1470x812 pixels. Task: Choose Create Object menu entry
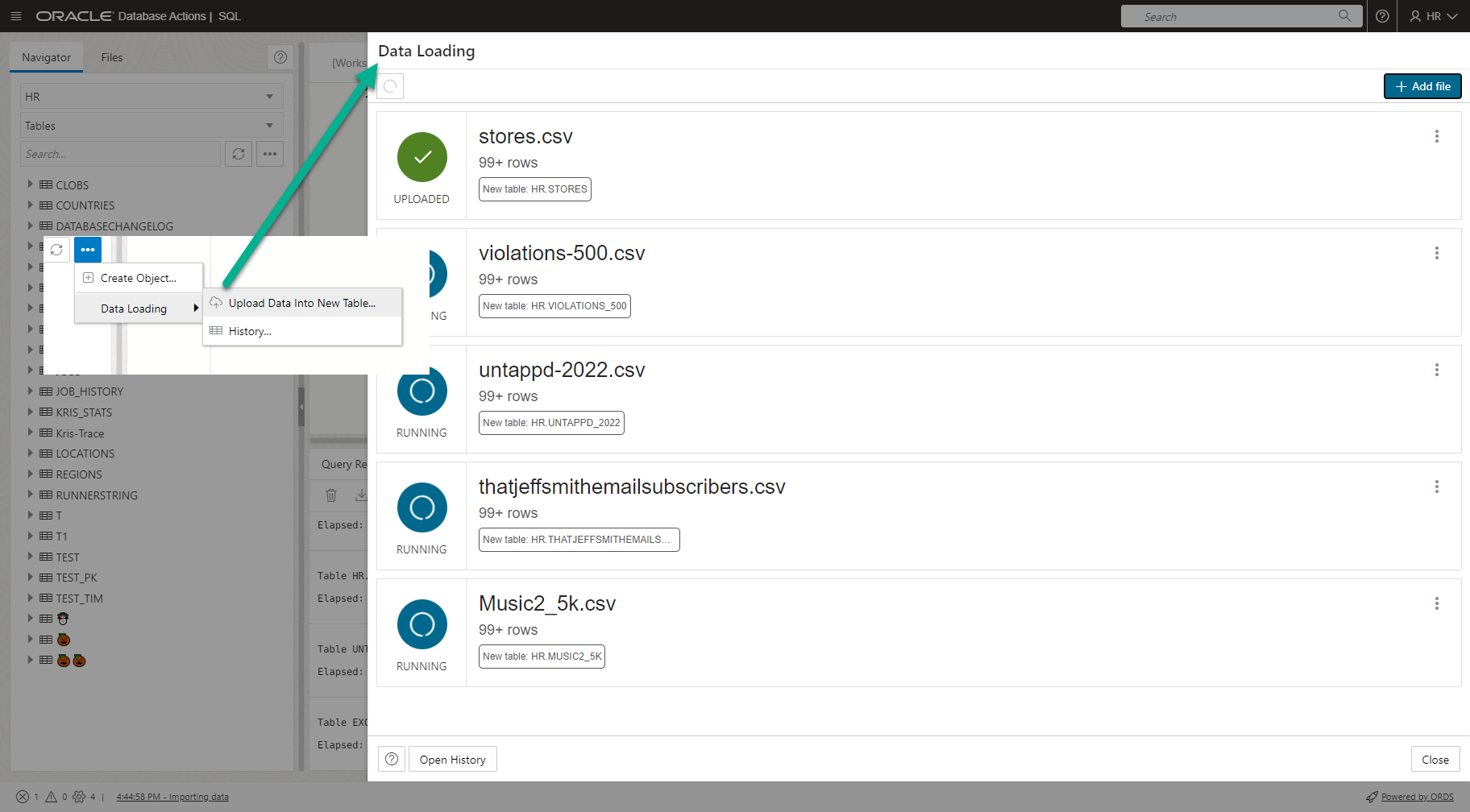pos(139,278)
